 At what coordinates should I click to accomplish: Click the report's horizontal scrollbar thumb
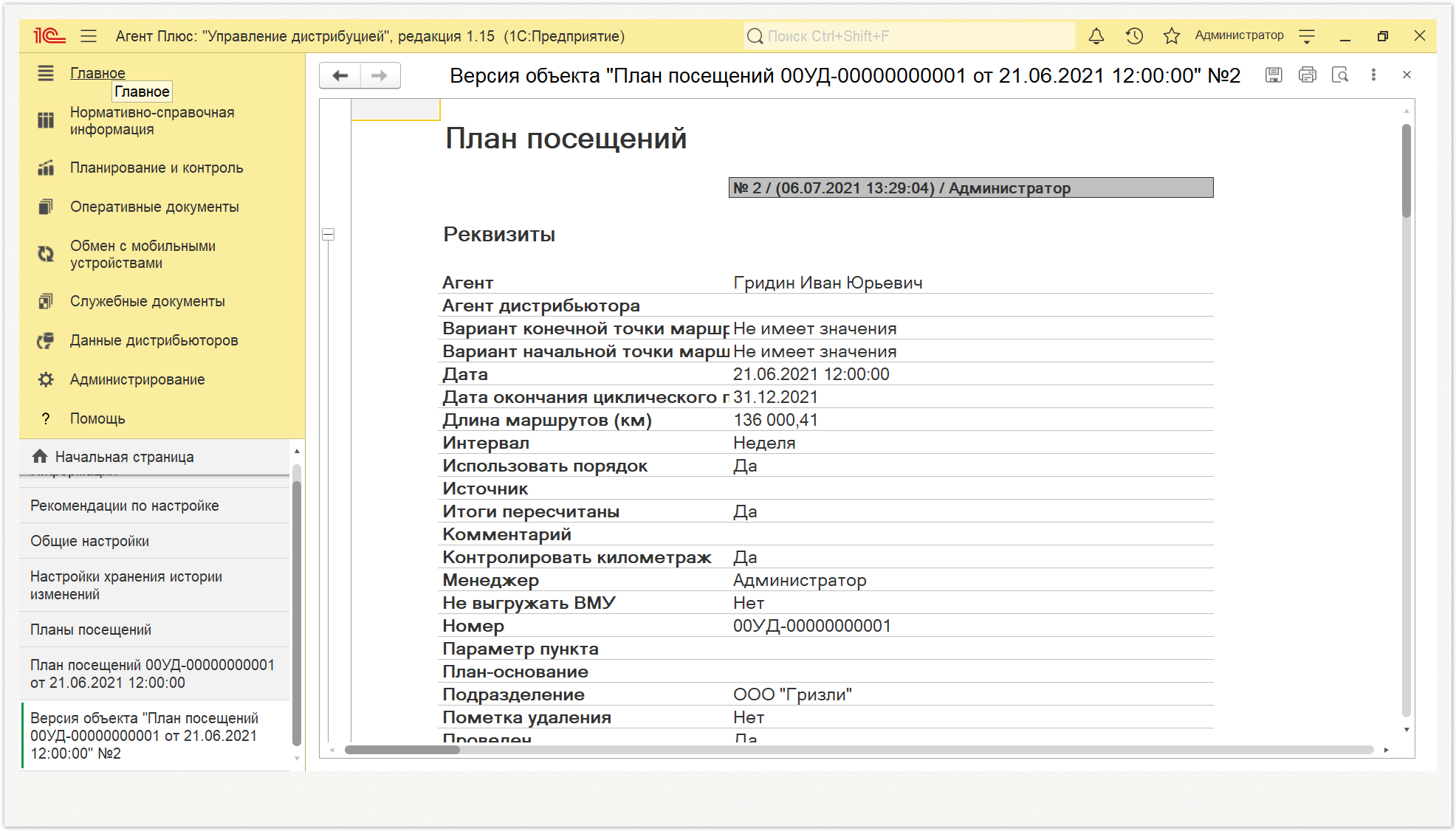point(402,750)
